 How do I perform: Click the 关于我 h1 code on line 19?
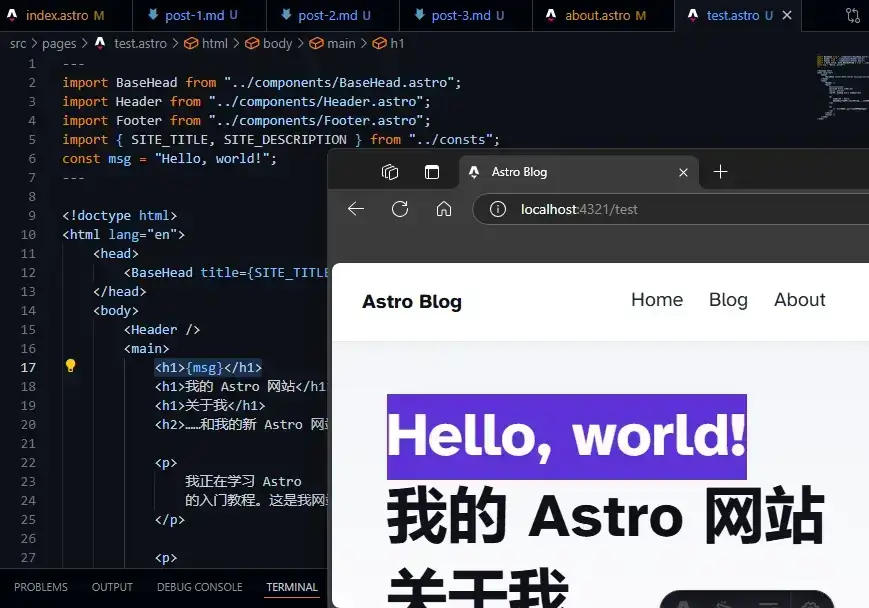(x=210, y=406)
